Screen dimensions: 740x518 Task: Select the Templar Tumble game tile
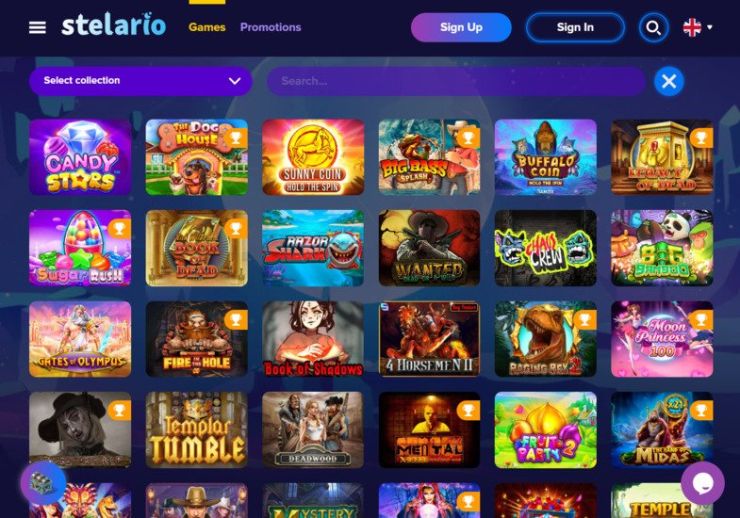(x=196, y=430)
